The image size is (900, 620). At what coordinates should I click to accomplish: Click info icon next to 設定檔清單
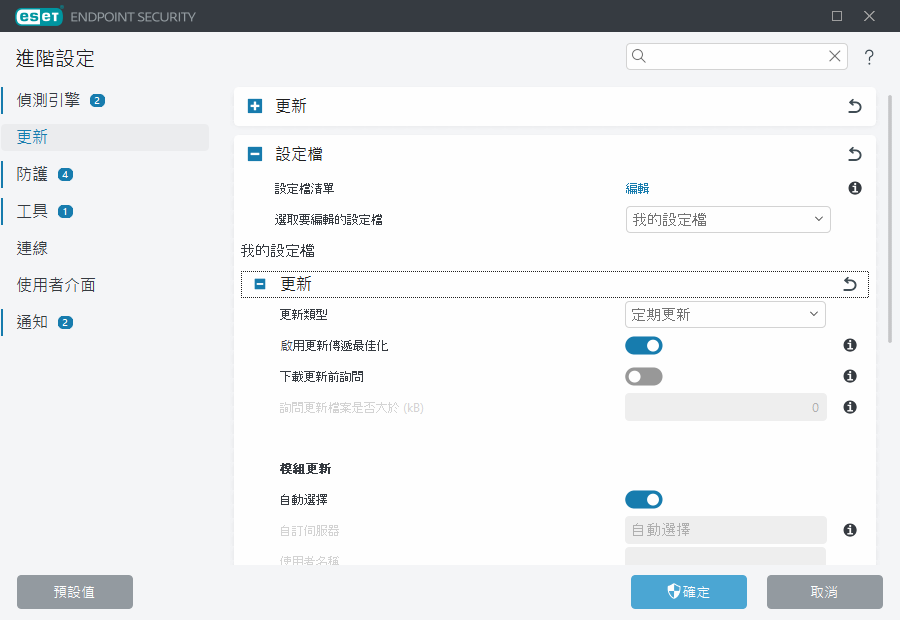click(855, 188)
